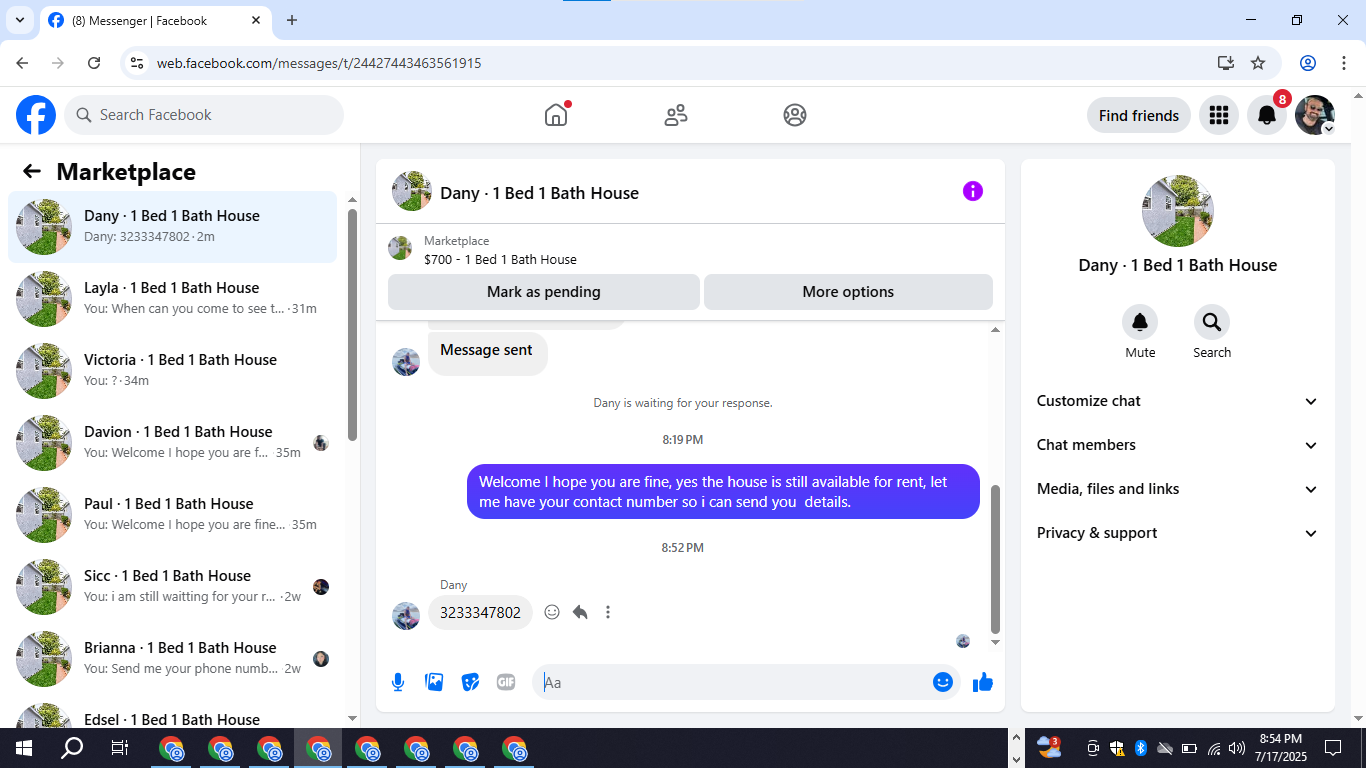Screen dimensions: 1366x768
Task: Expand Media, files and links section
Action: [x=1178, y=489]
